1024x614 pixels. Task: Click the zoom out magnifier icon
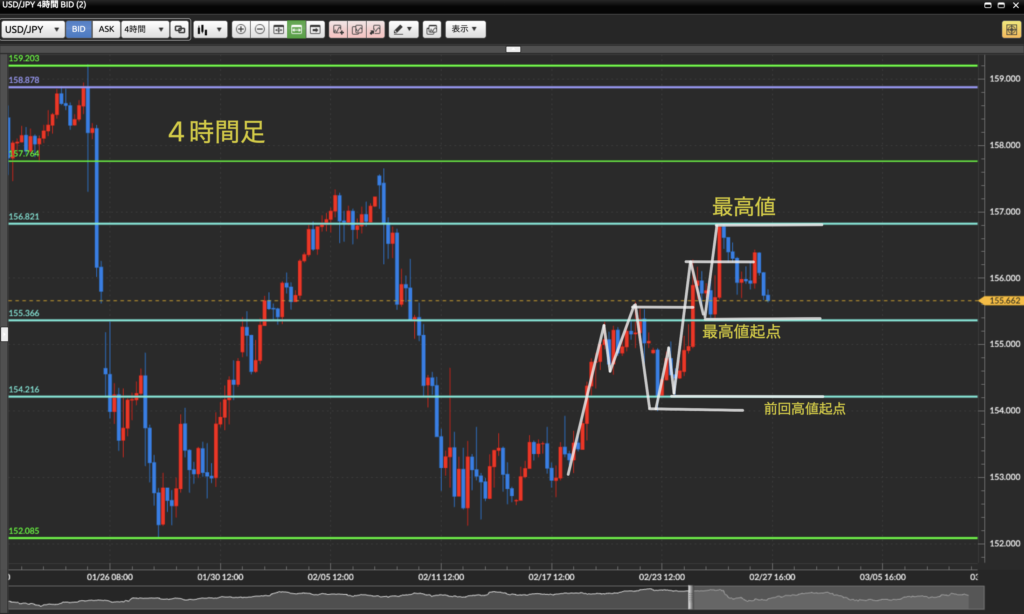point(259,30)
